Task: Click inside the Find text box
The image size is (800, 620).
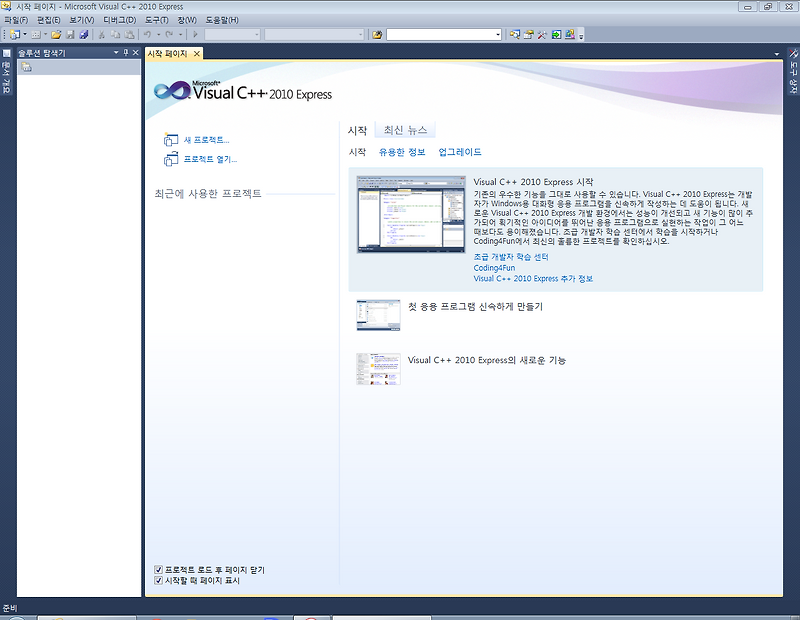Action: [440, 35]
